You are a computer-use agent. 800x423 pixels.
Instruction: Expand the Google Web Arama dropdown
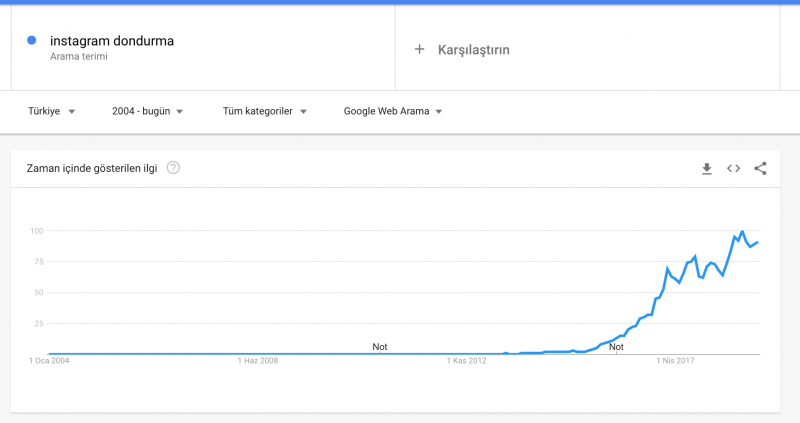(393, 111)
